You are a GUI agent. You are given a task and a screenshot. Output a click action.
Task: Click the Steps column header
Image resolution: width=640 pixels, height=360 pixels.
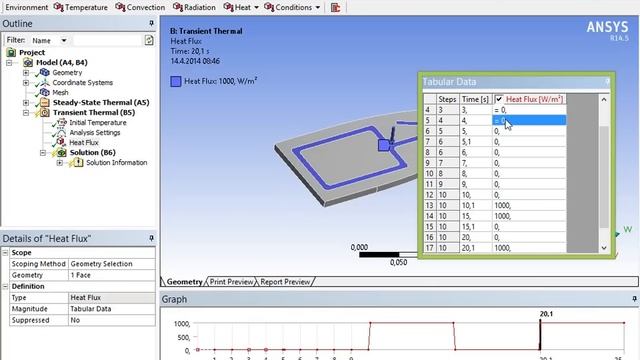point(448,99)
